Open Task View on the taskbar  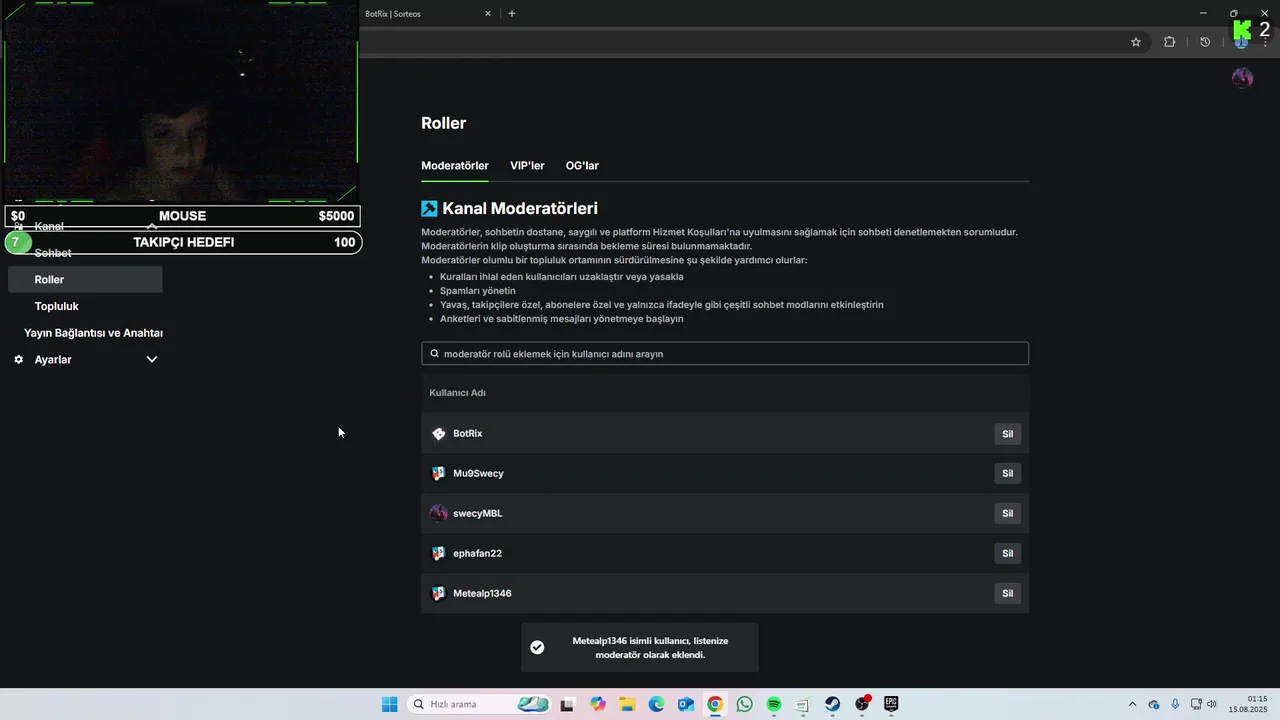tap(568, 704)
